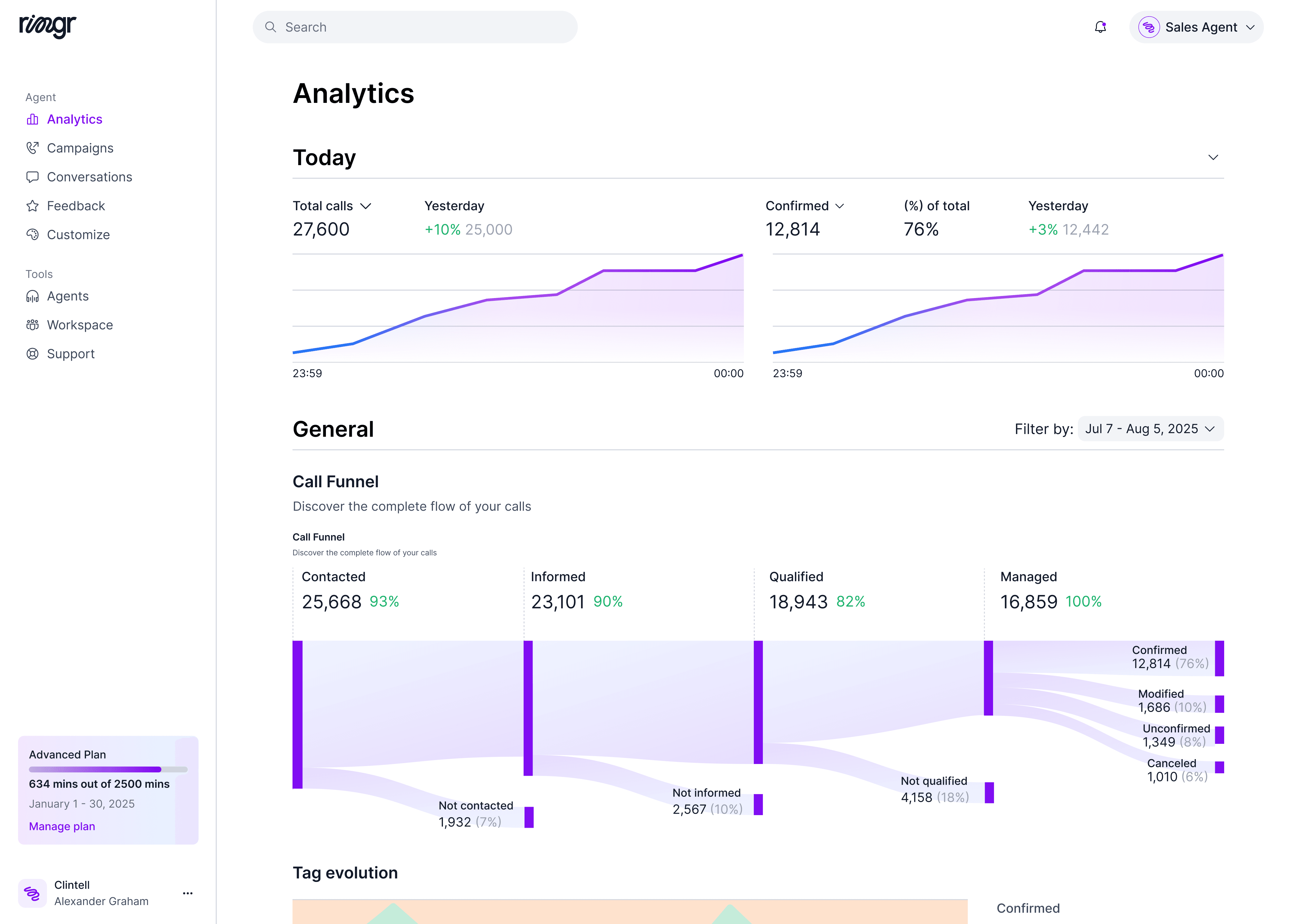Click the Customize palette icon
This screenshot has height=924, width=1300.
point(32,234)
